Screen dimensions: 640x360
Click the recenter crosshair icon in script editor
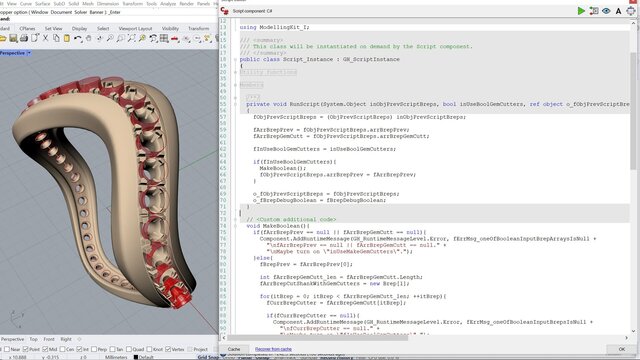pyautogui.click(x=631, y=11)
